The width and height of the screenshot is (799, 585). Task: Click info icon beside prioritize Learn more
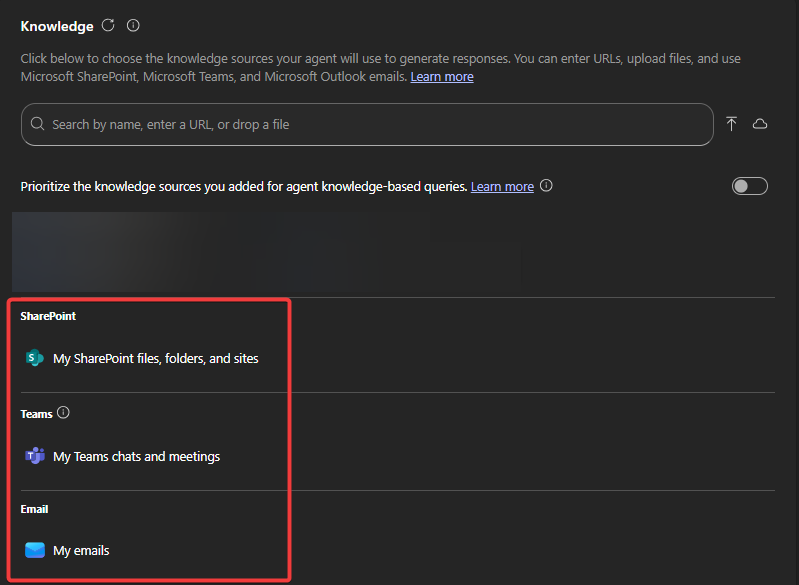(546, 185)
